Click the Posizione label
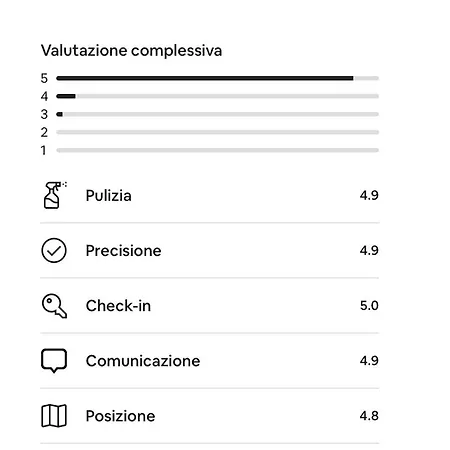The width and height of the screenshot is (450, 450). tap(120, 416)
